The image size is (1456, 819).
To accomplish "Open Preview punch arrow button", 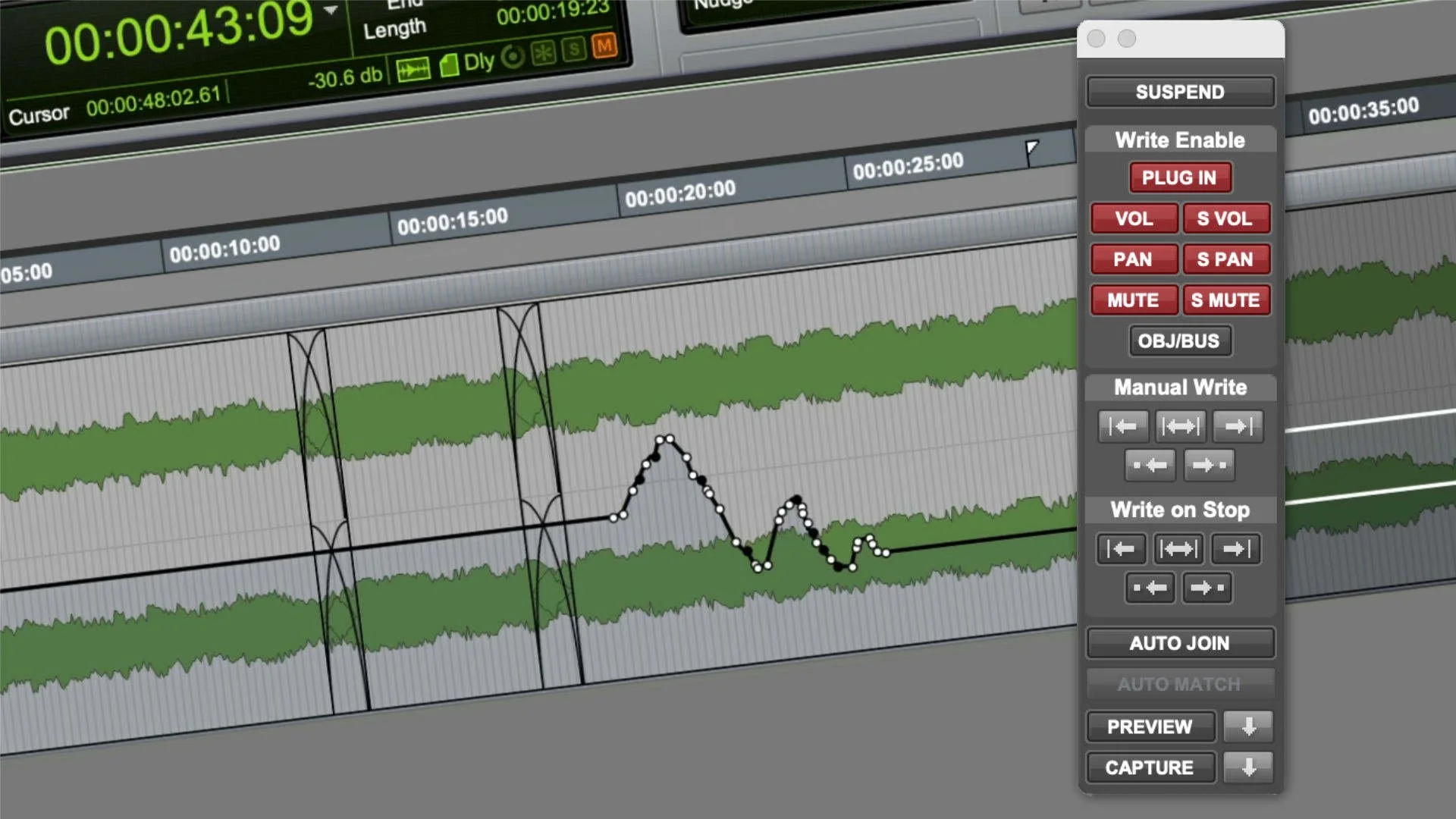I will click(1248, 726).
